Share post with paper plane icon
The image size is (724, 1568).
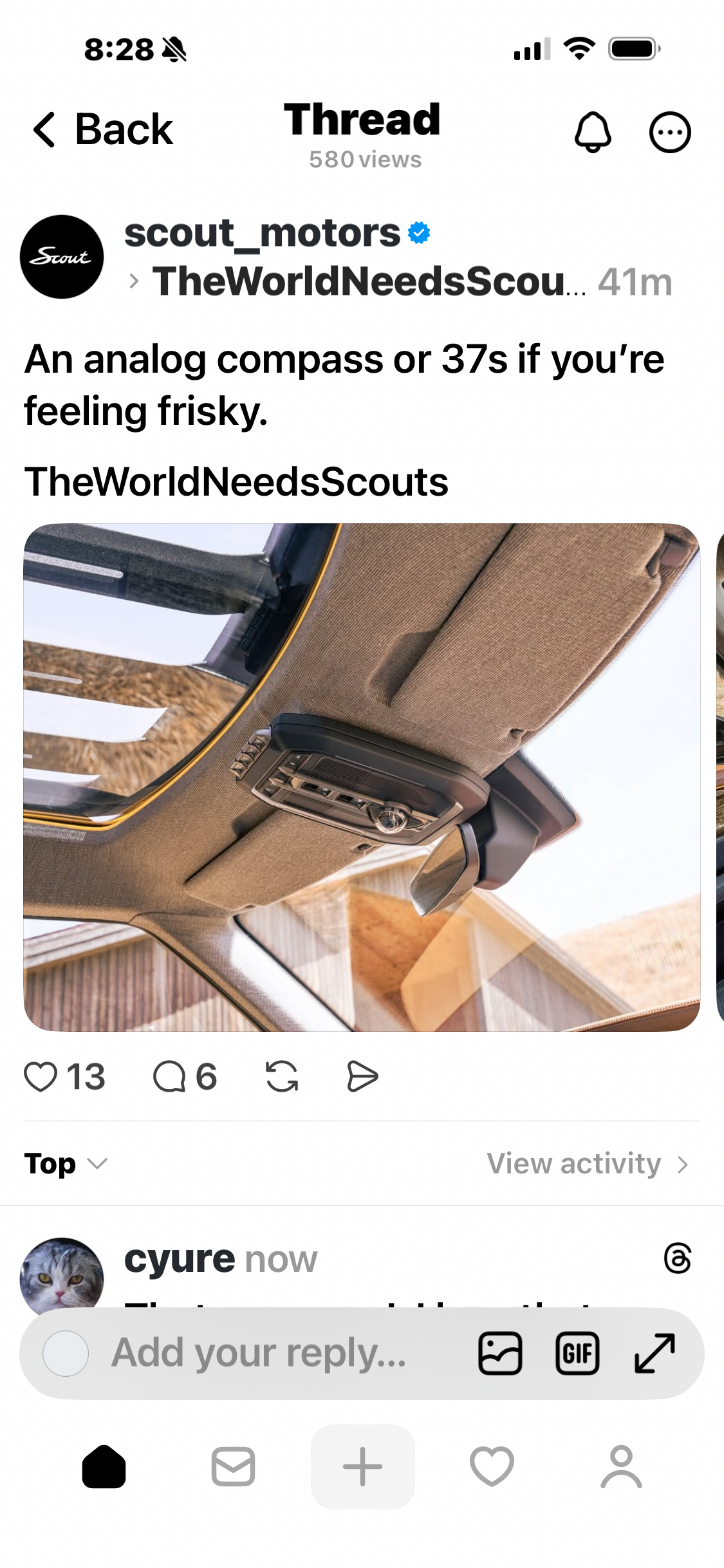[362, 1077]
